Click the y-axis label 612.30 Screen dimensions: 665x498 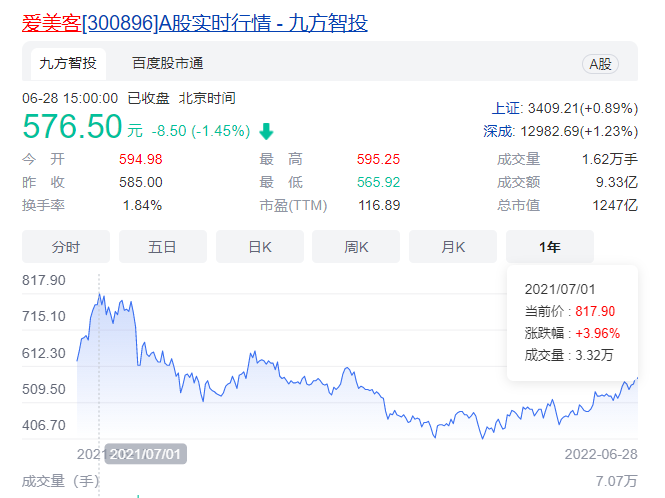pos(44,353)
